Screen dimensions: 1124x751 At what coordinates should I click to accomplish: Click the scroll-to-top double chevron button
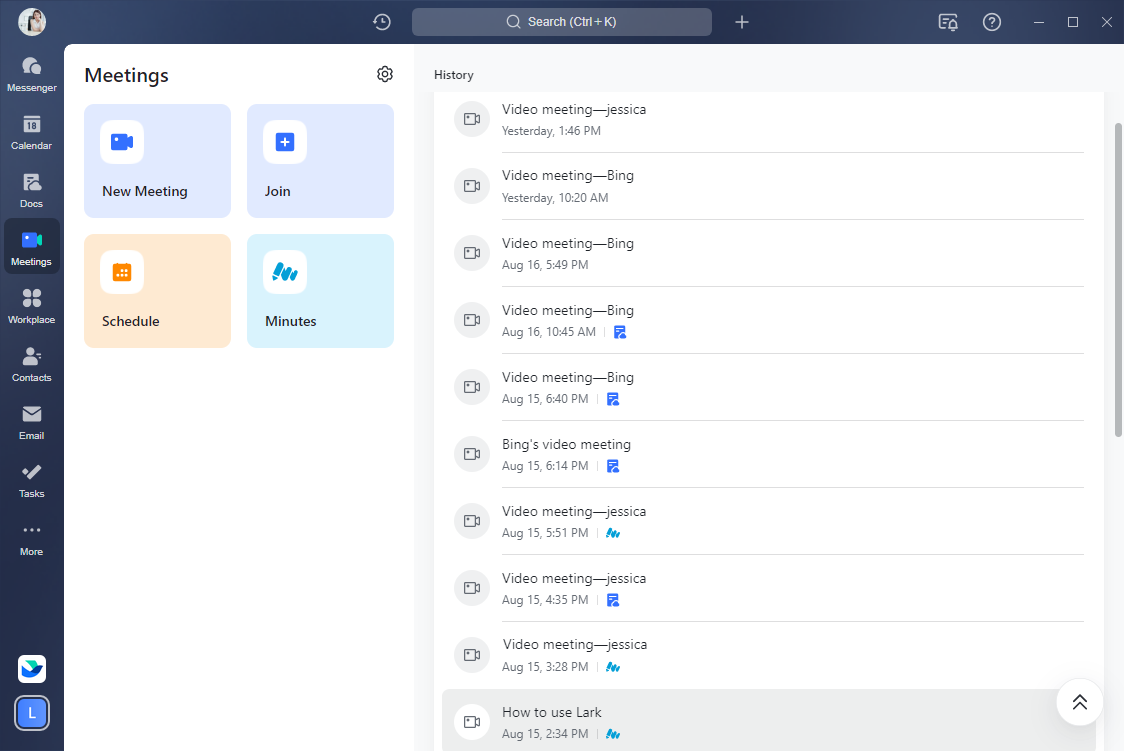(1079, 702)
